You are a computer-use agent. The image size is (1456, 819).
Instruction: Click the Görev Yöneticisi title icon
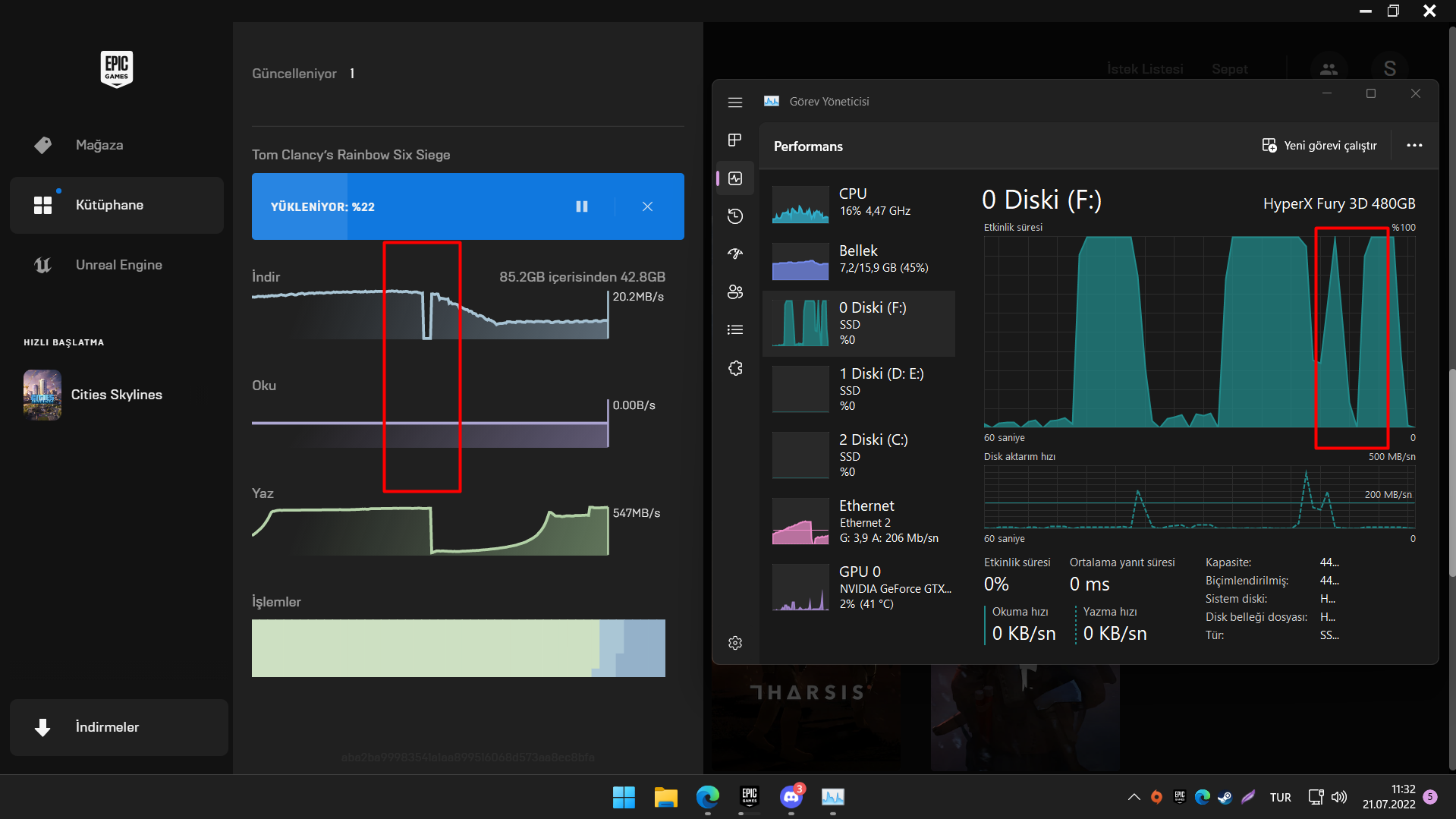pyautogui.click(x=772, y=102)
